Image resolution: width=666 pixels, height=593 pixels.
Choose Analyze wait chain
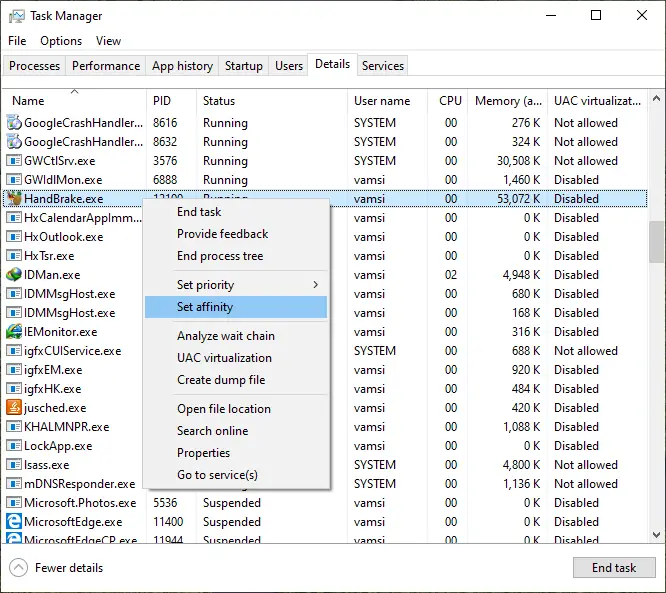[x=236, y=336]
